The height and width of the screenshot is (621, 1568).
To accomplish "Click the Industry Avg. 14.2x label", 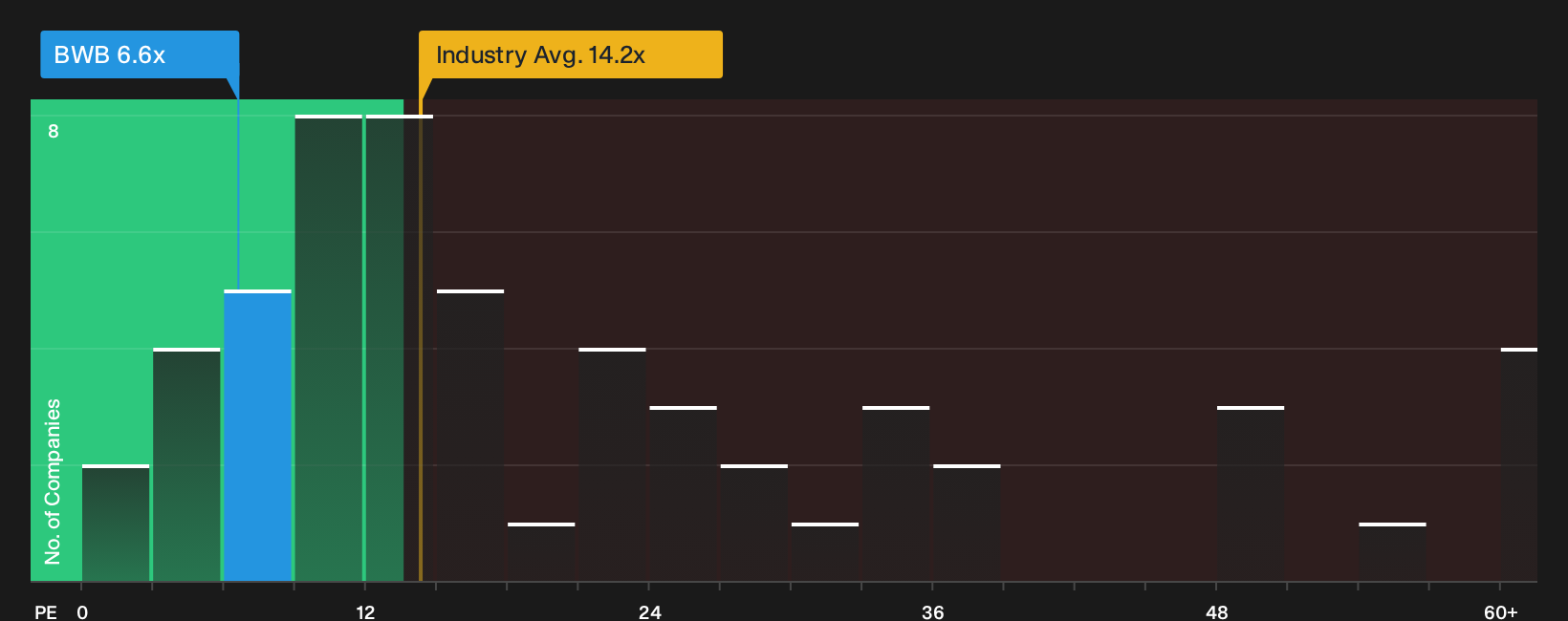I will tap(570, 54).
